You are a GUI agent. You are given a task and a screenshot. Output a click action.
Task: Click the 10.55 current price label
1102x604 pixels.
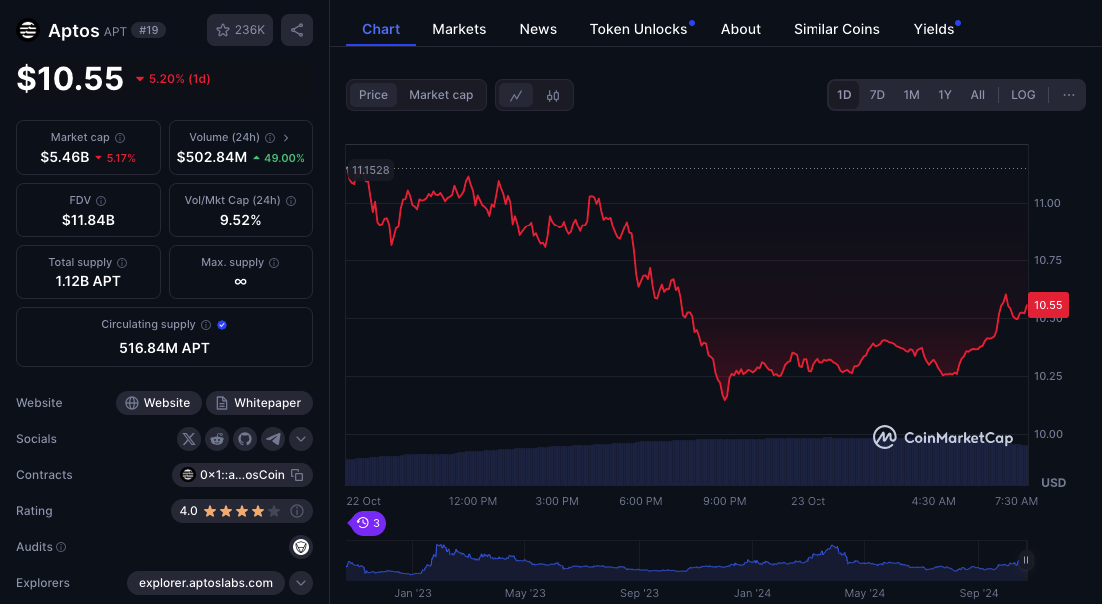point(1048,305)
